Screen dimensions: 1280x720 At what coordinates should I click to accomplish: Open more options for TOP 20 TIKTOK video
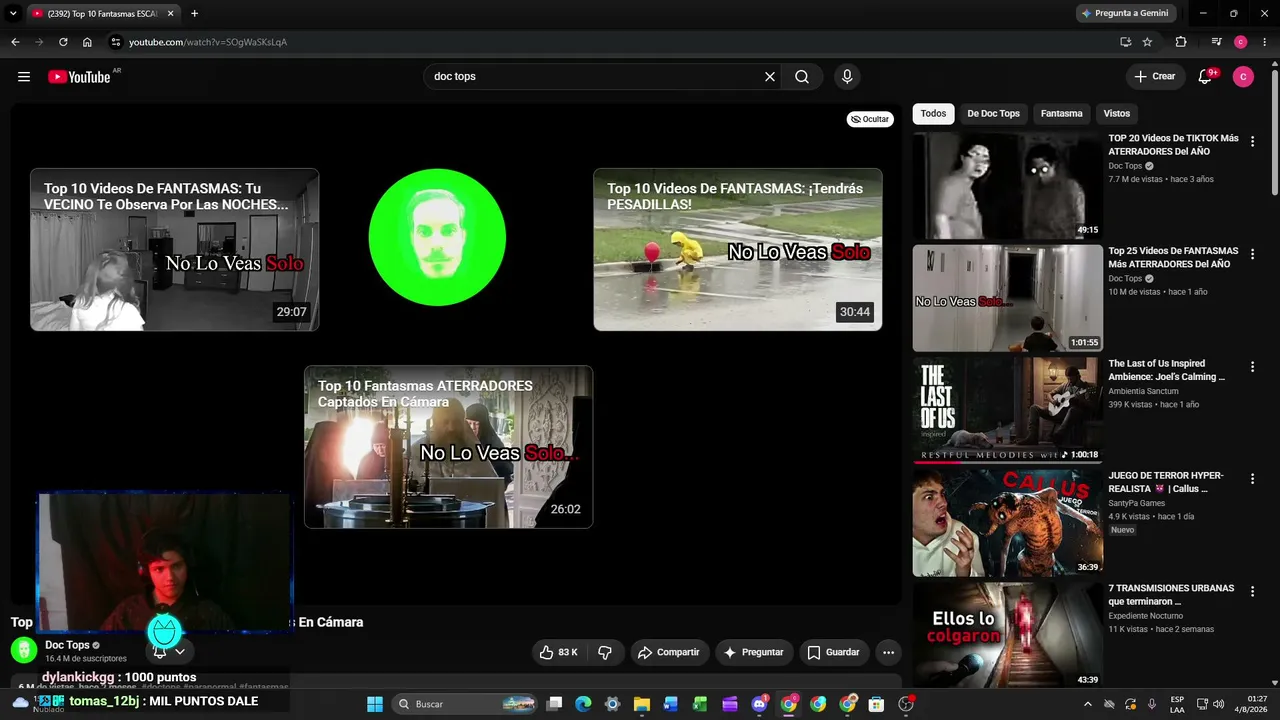[1252, 142]
